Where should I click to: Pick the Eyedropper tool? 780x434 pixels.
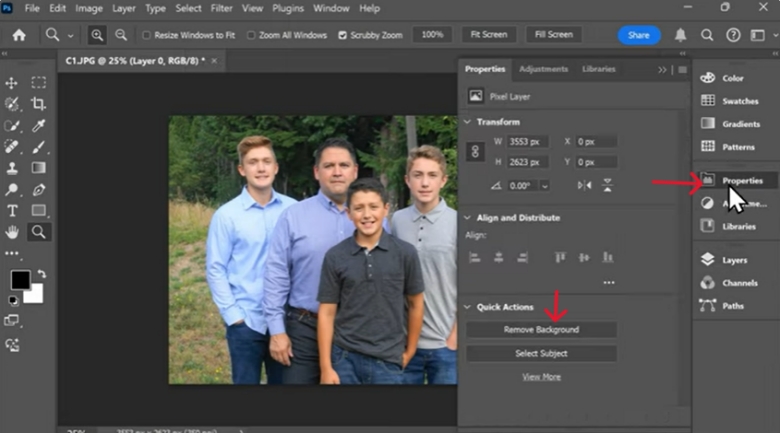[39, 126]
